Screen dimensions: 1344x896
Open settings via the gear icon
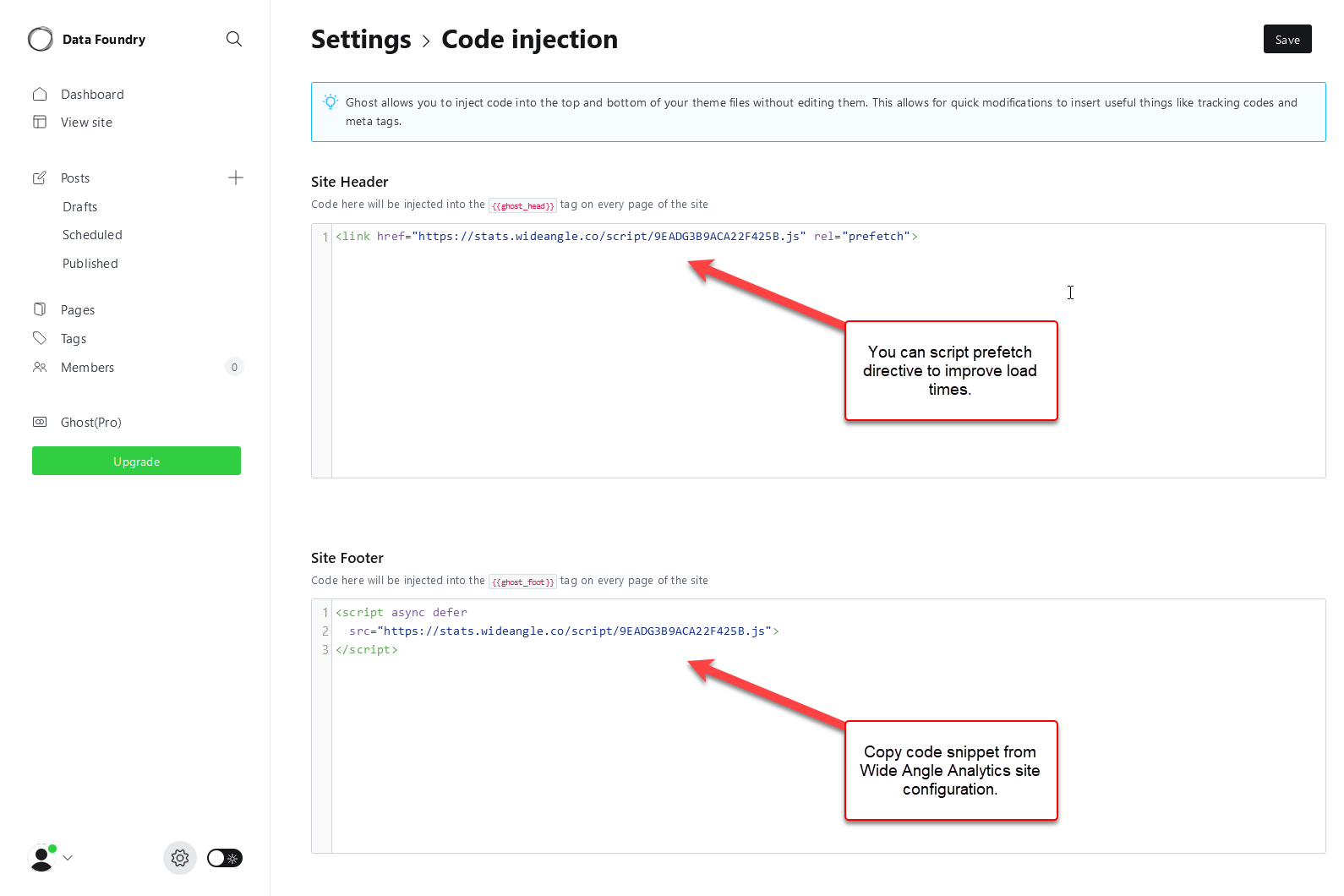(180, 858)
